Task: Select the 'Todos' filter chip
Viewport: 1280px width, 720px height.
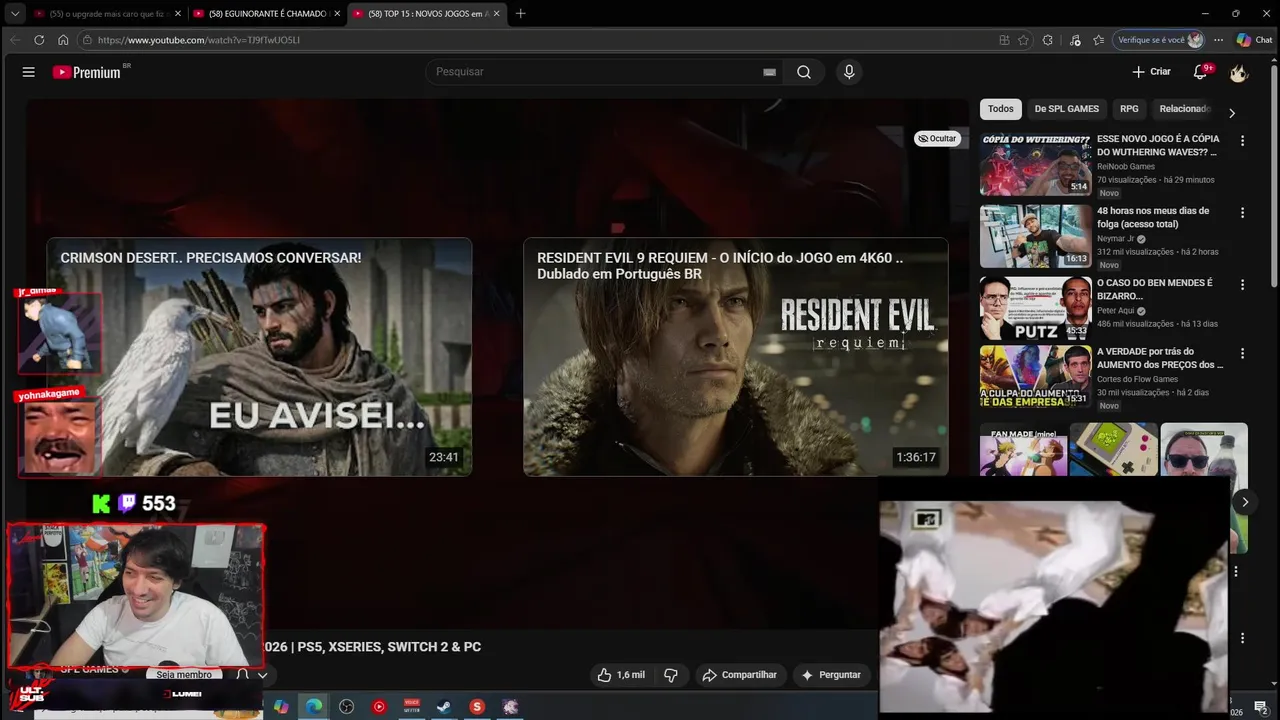Action: pos(1000,109)
